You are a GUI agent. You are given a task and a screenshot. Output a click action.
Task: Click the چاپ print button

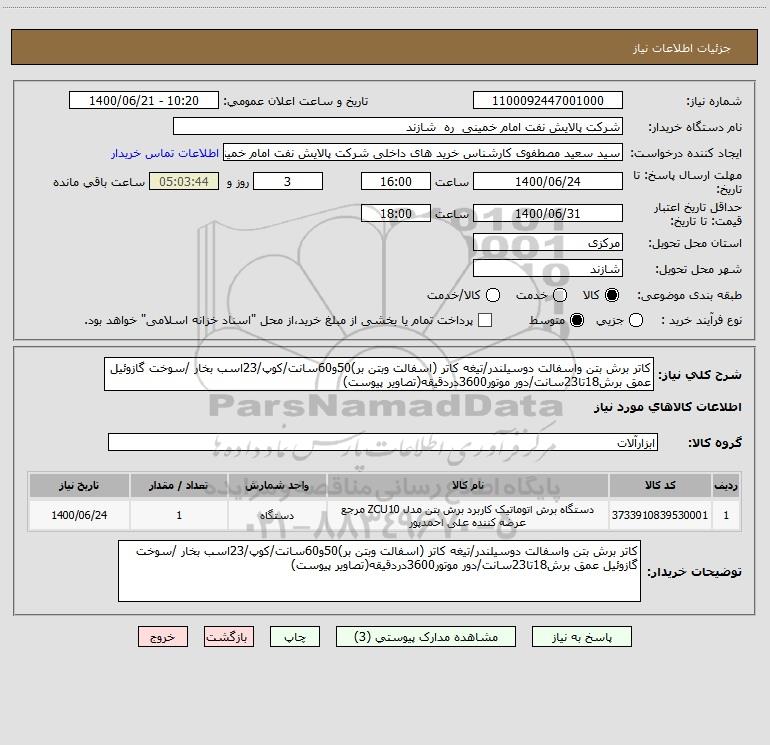[295, 637]
